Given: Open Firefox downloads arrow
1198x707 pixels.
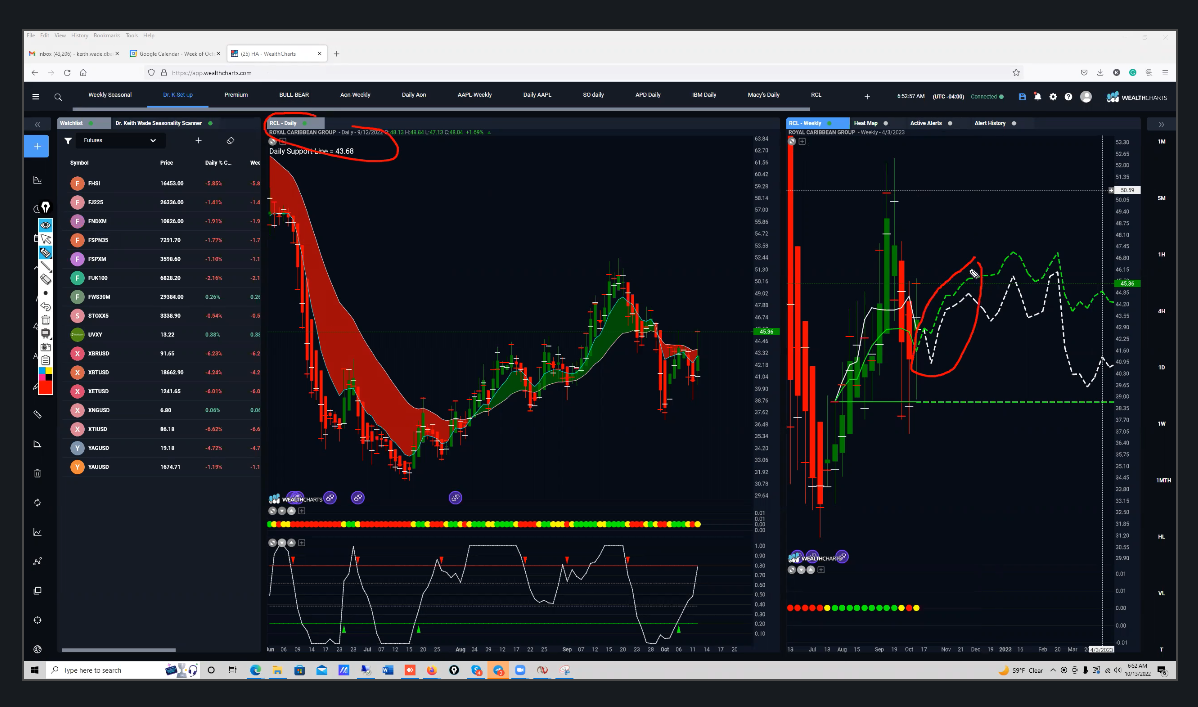Looking at the screenshot, I should [x=1099, y=73].
